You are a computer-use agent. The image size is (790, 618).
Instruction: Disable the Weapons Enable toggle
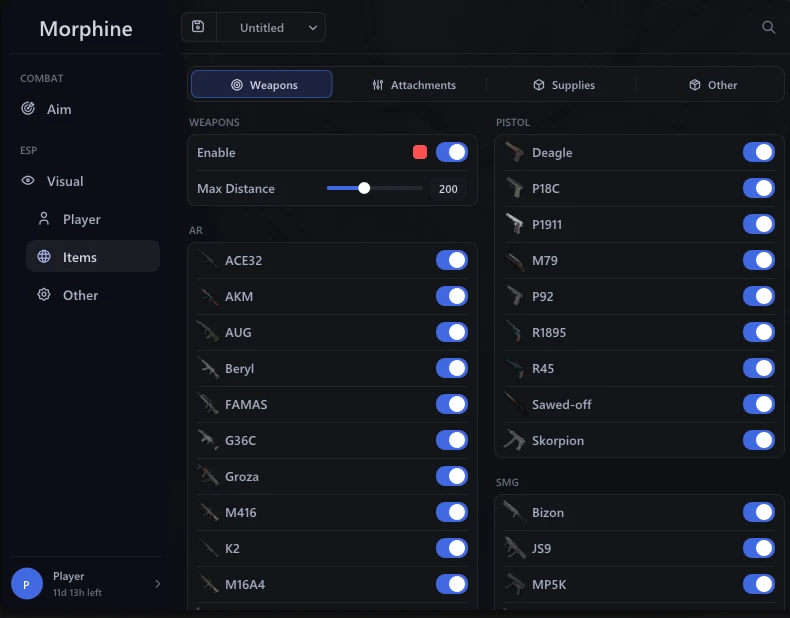451,152
